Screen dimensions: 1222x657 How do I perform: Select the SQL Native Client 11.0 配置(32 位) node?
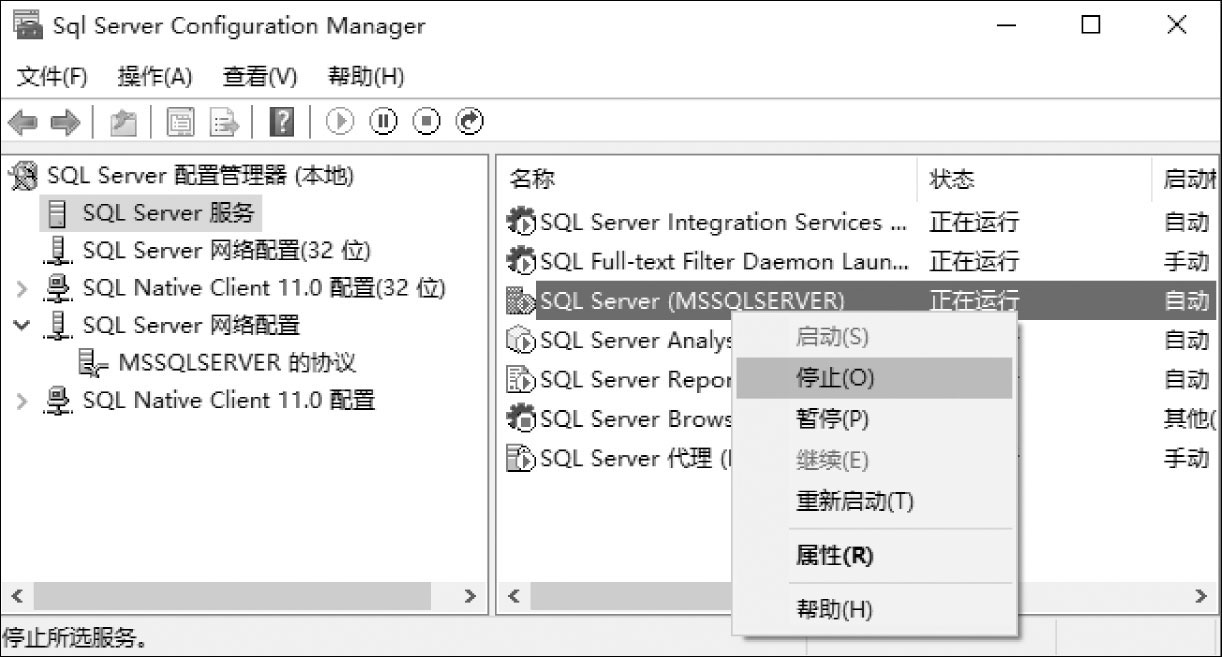264,288
